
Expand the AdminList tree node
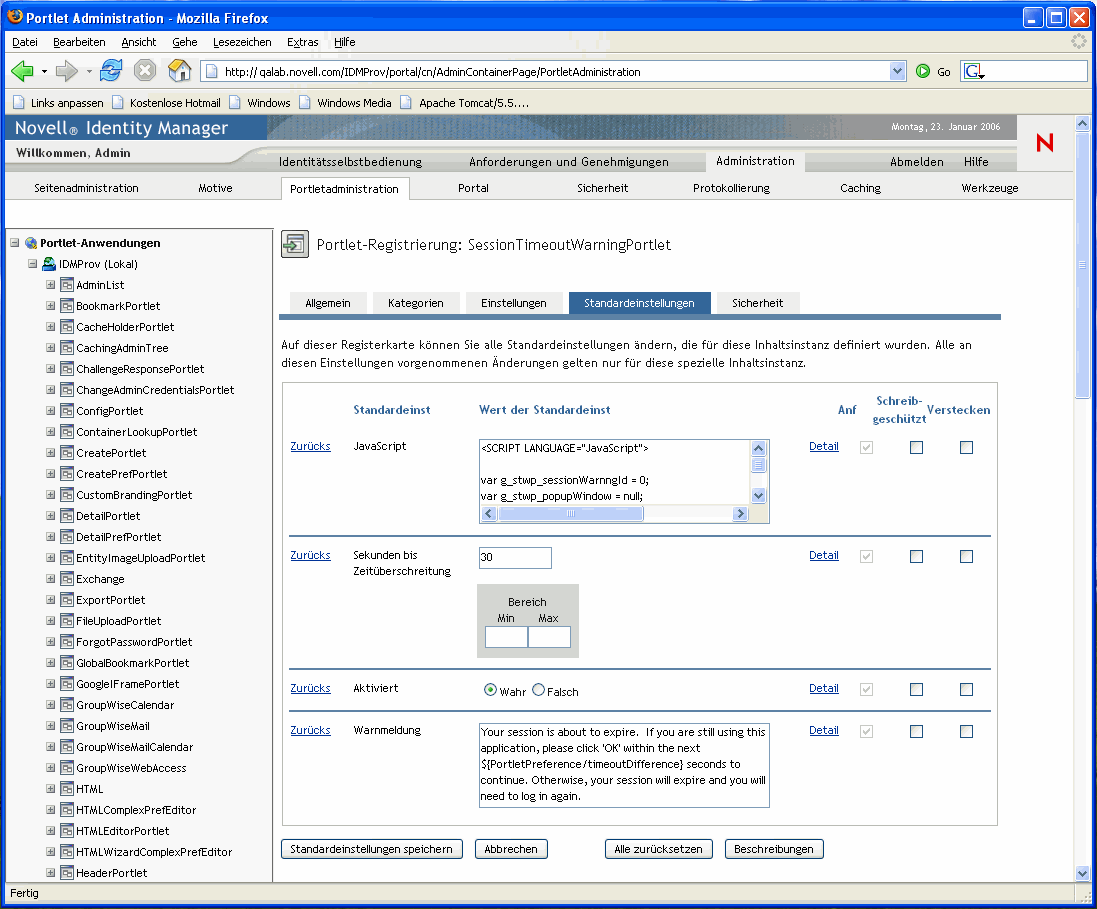pos(50,285)
